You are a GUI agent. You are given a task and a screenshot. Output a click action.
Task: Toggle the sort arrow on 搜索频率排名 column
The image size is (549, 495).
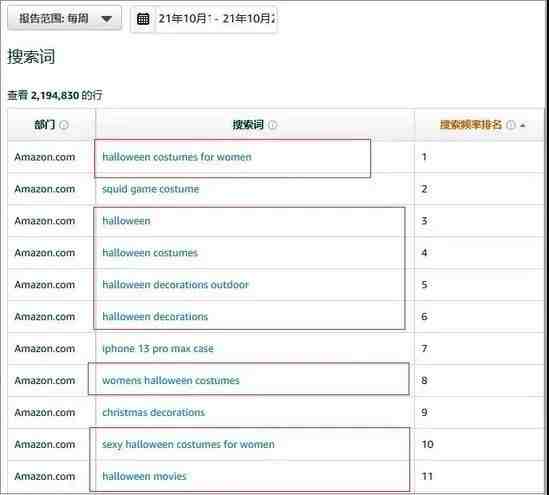(x=523, y=125)
